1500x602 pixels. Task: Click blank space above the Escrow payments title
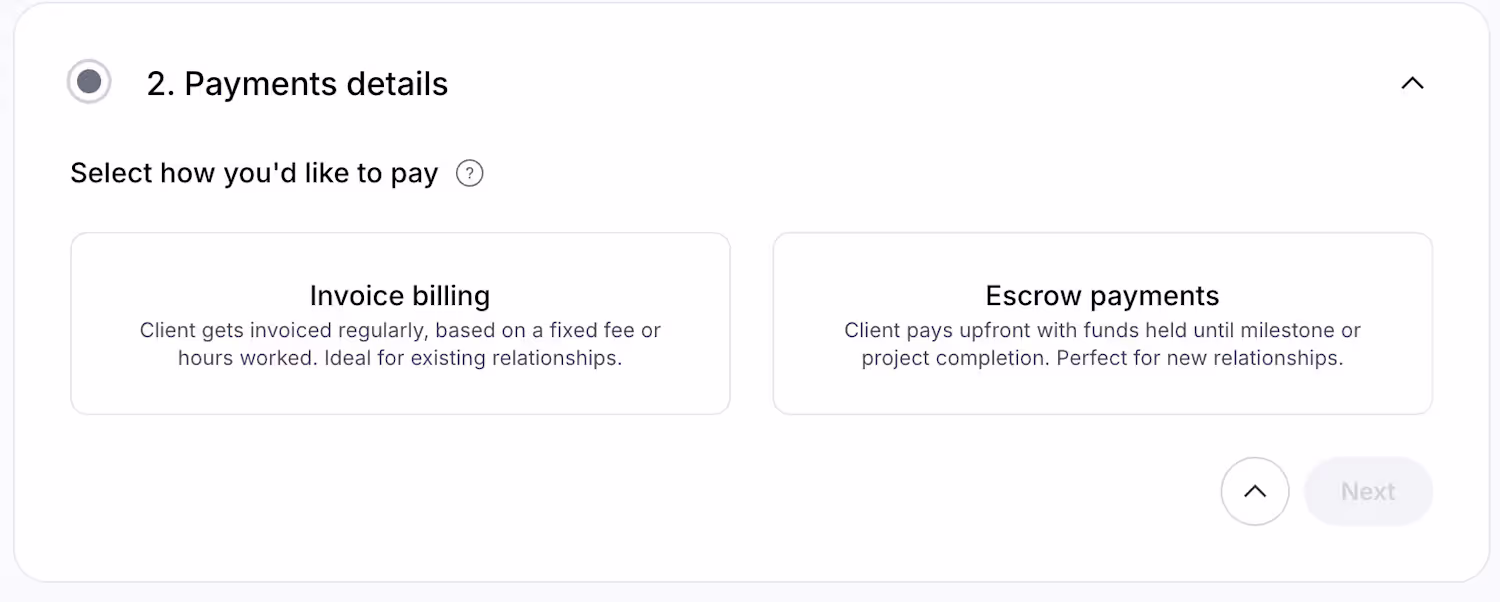[x=1102, y=257]
